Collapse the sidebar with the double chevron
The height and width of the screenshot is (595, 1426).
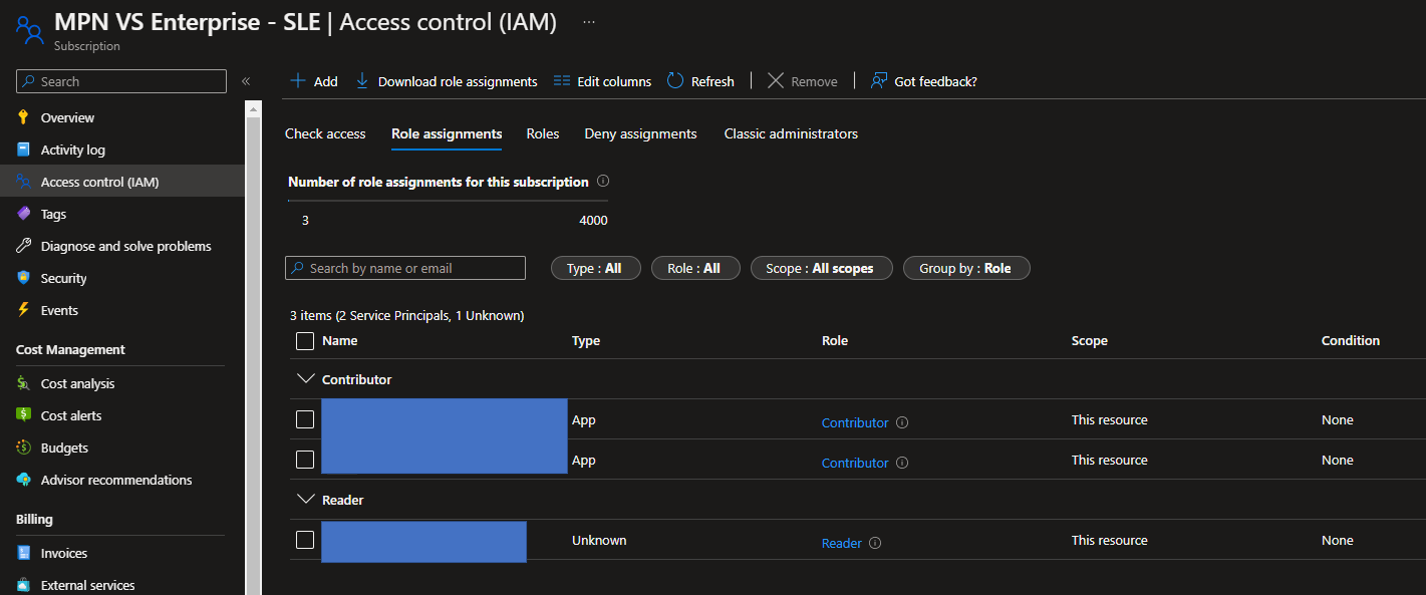246,81
